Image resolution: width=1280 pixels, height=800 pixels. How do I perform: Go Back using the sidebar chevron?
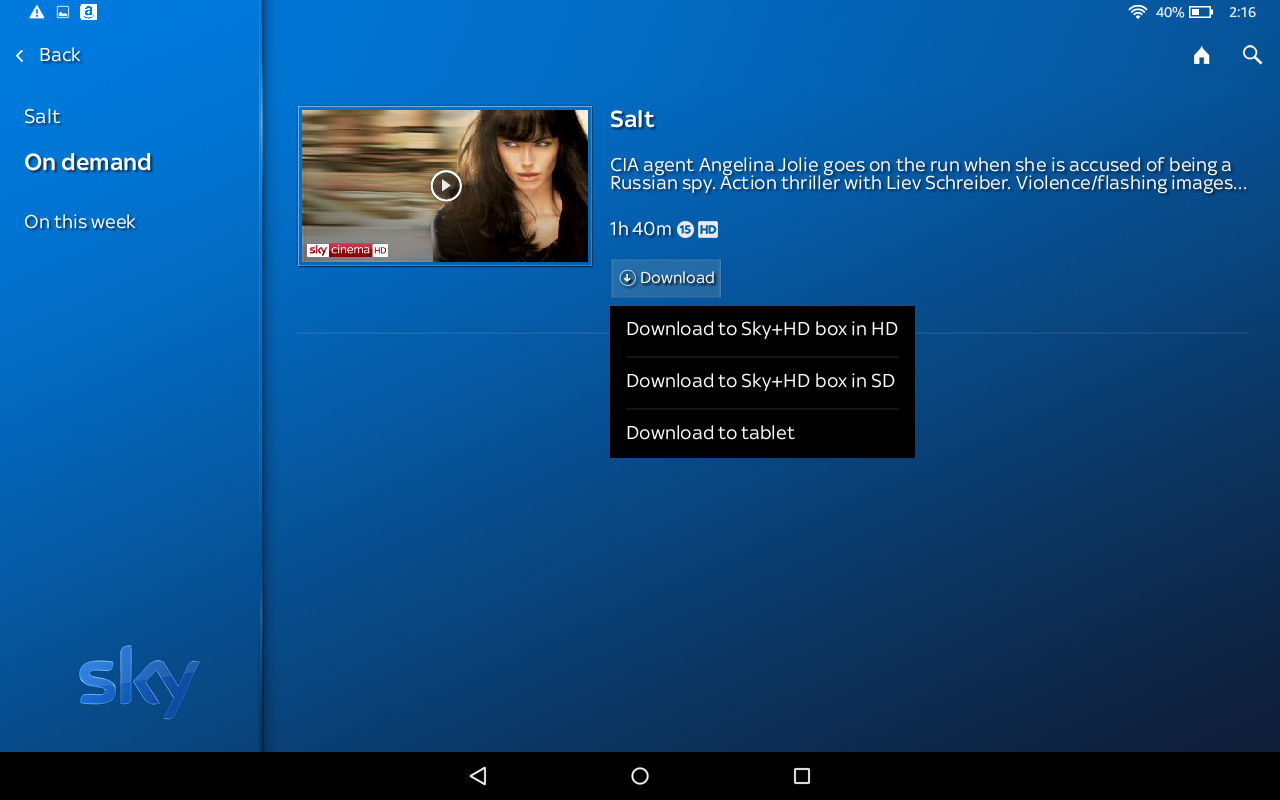(20, 56)
